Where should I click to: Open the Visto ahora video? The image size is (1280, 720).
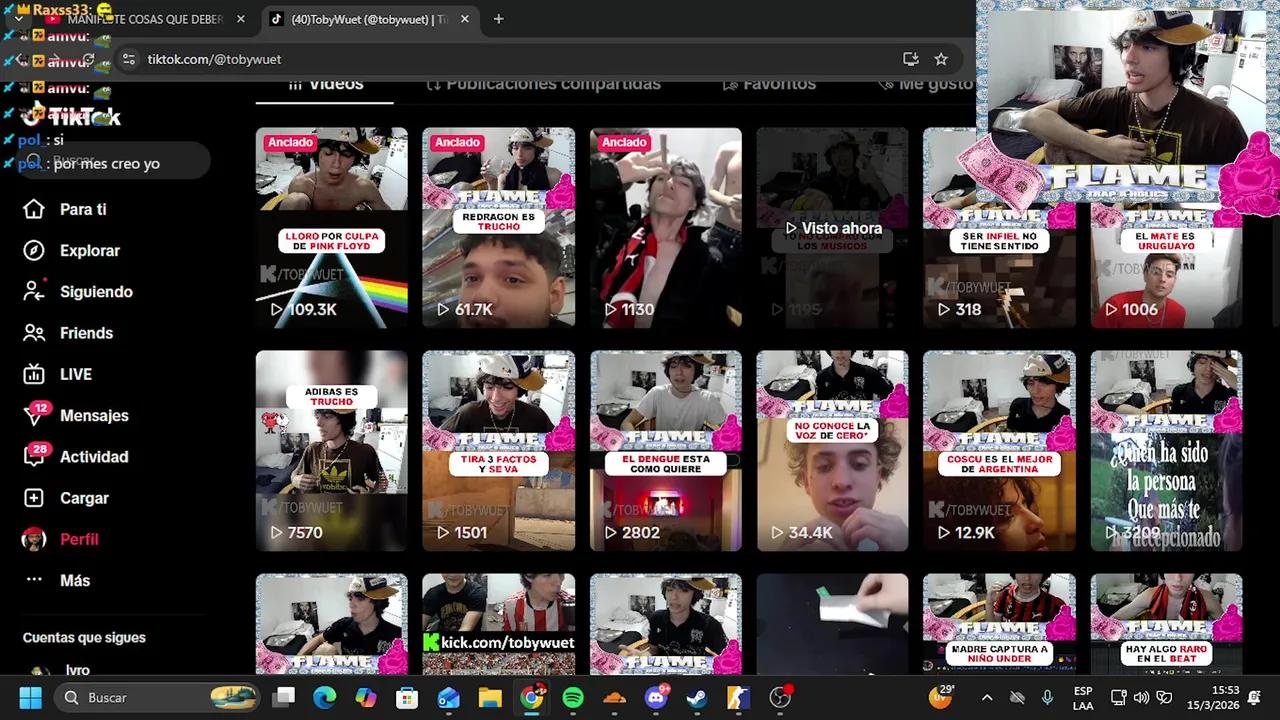tap(832, 227)
